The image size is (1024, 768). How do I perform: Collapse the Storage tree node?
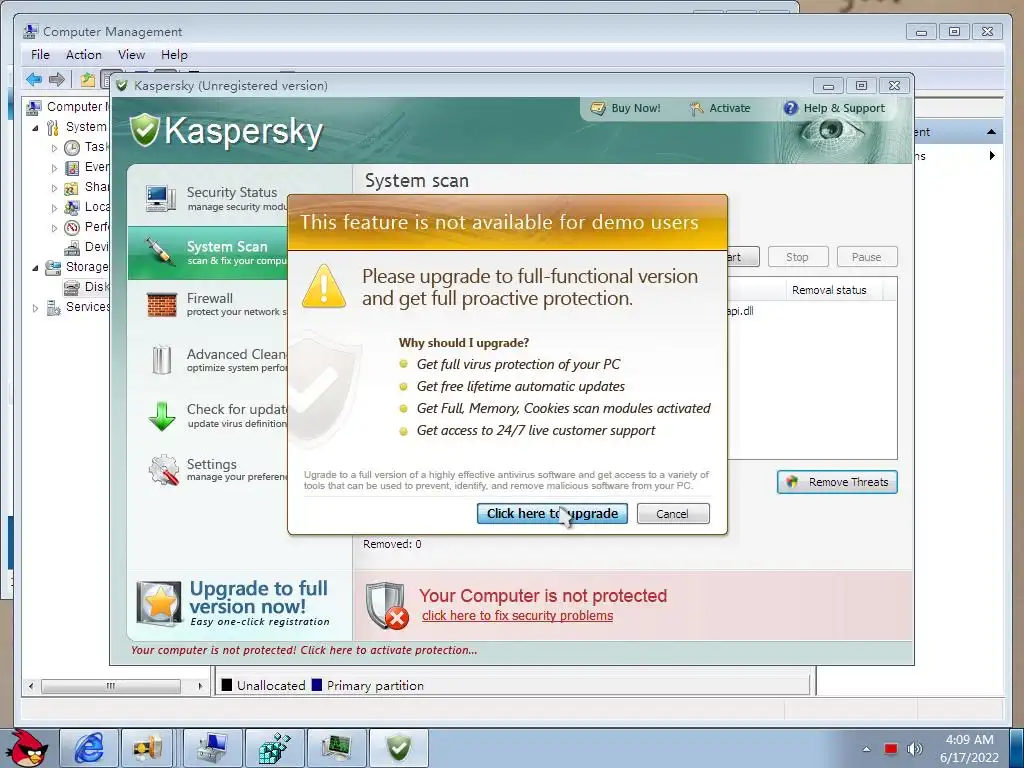point(35,268)
